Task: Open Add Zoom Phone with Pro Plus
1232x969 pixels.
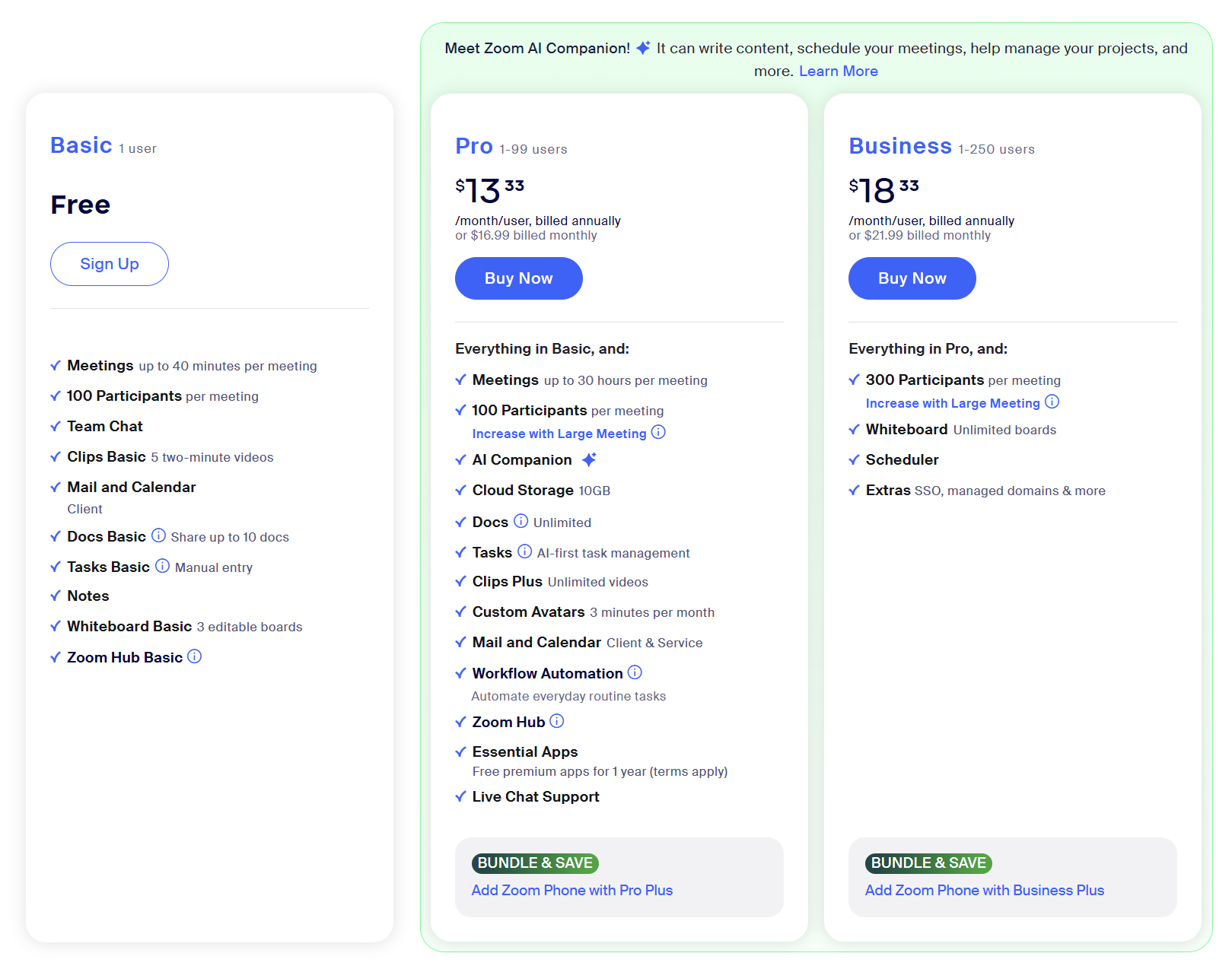Action: coord(571,890)
